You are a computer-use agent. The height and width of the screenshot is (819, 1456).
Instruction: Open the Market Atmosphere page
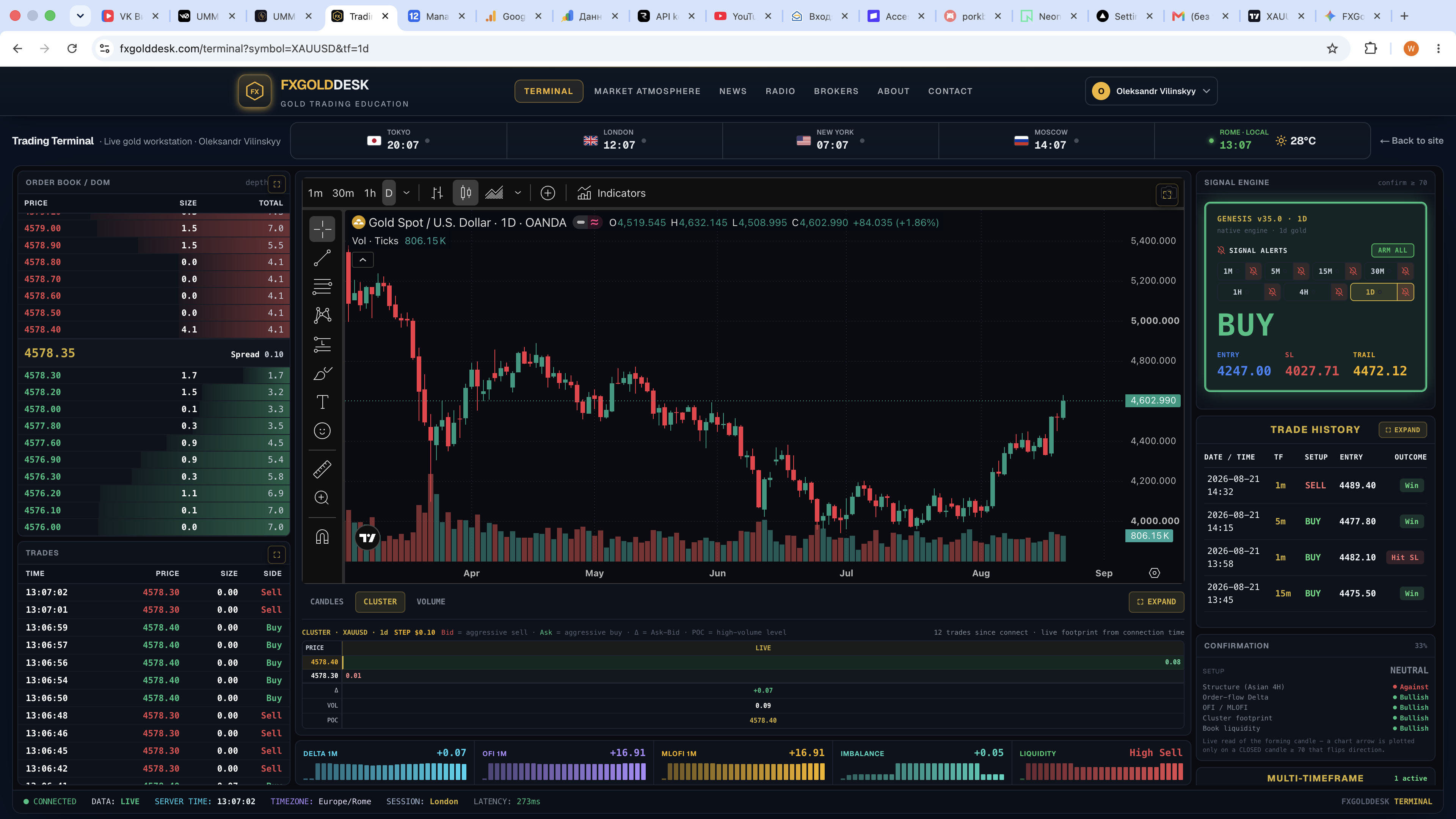647,91
